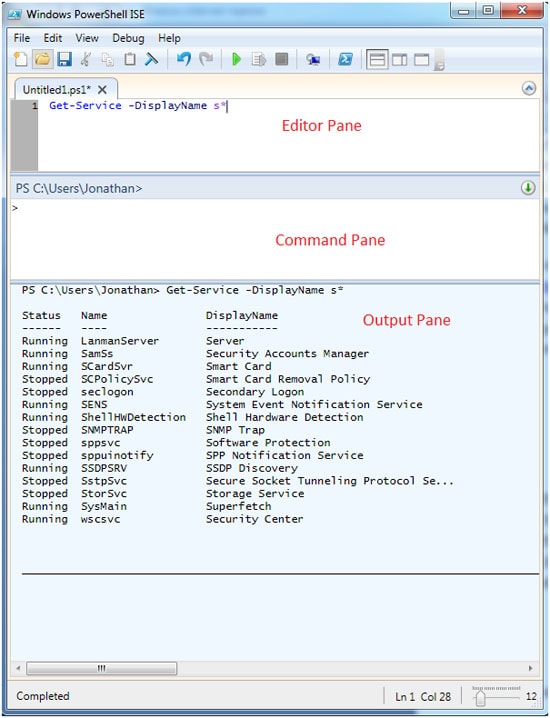Image resolution: width=550 pixels, height=718 pixels.
Task: Show script pane maximized layout
Action: pos(422,60)
